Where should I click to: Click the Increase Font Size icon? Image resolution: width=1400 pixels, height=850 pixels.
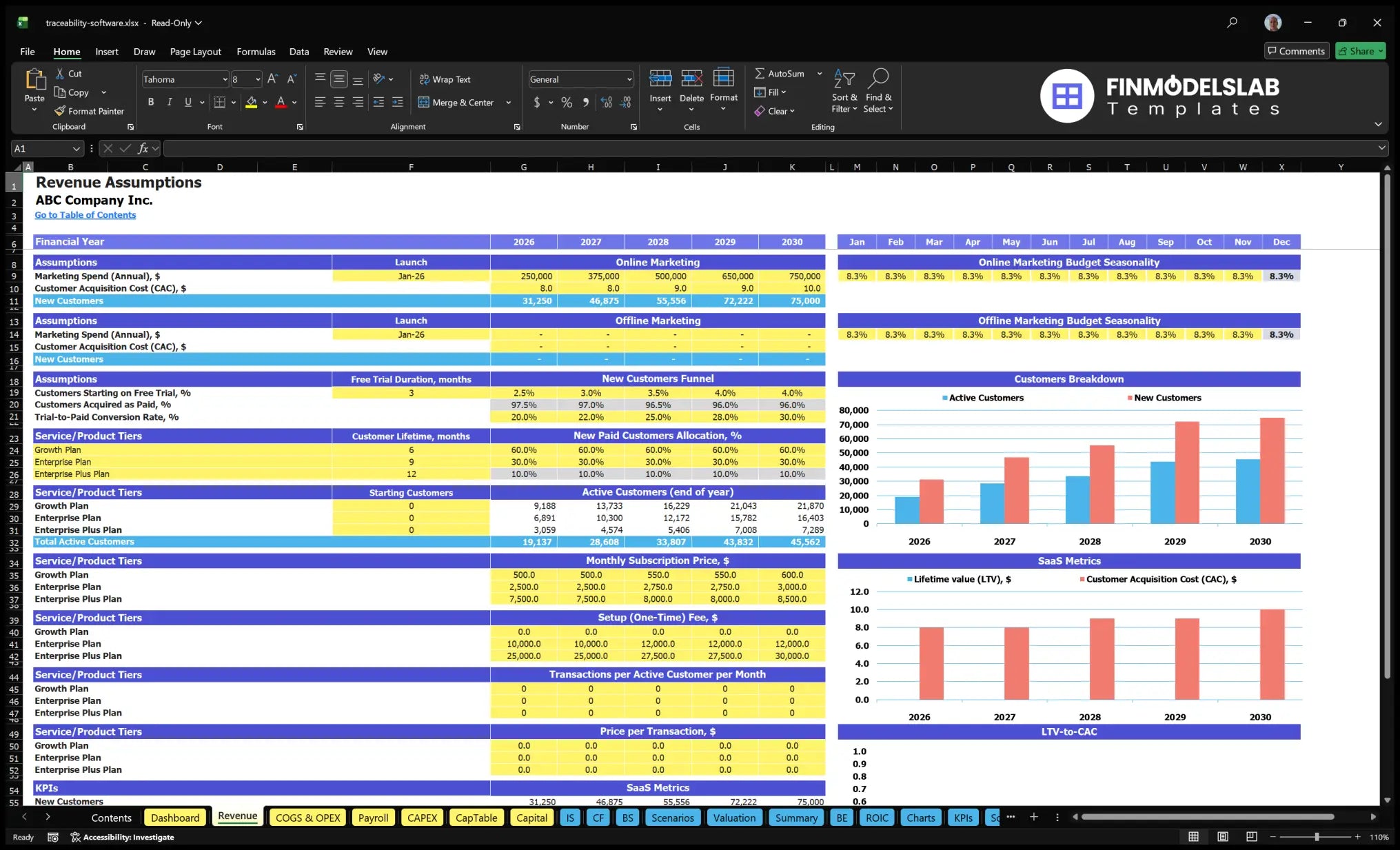(x=273, y=79)
